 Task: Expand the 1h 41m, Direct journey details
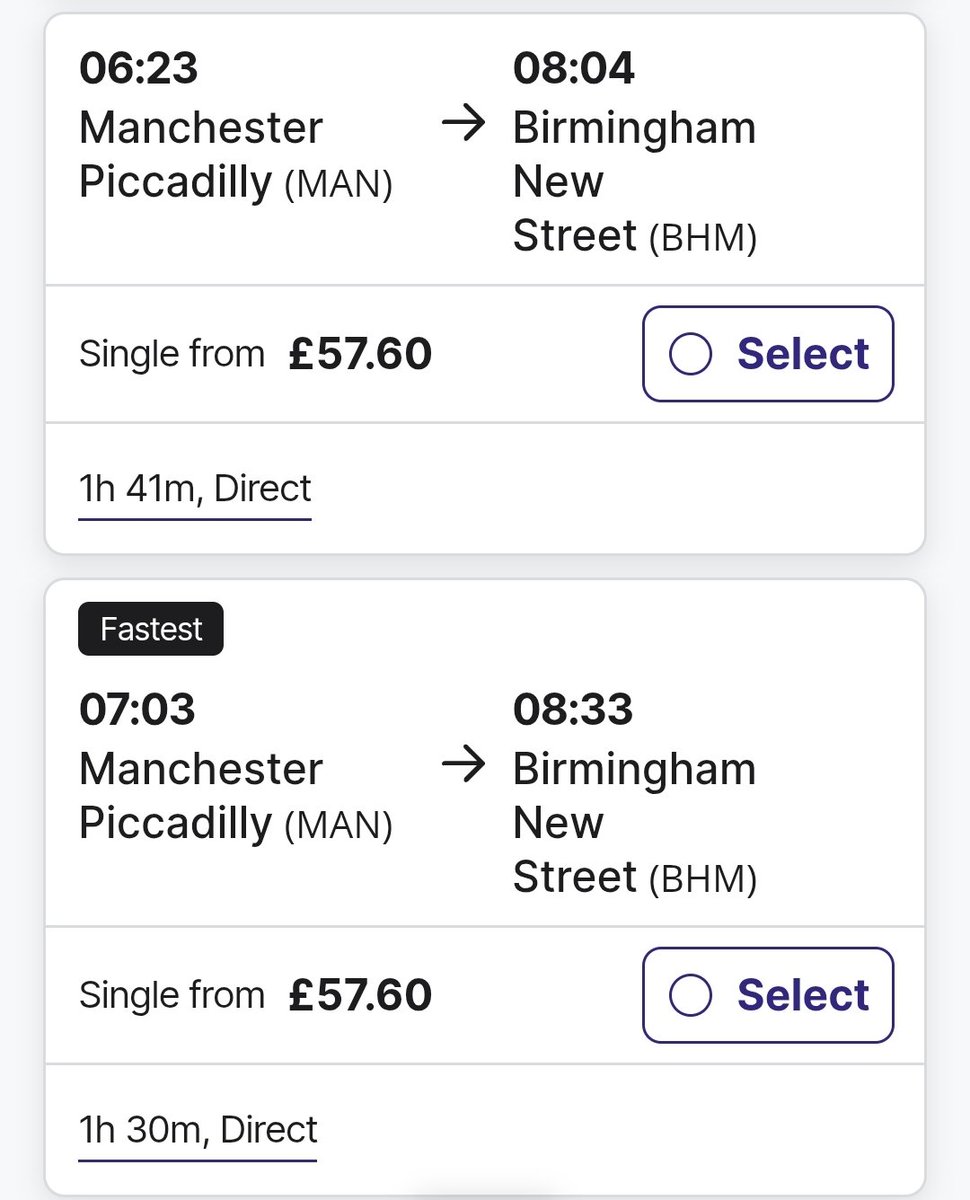[195, 489]
